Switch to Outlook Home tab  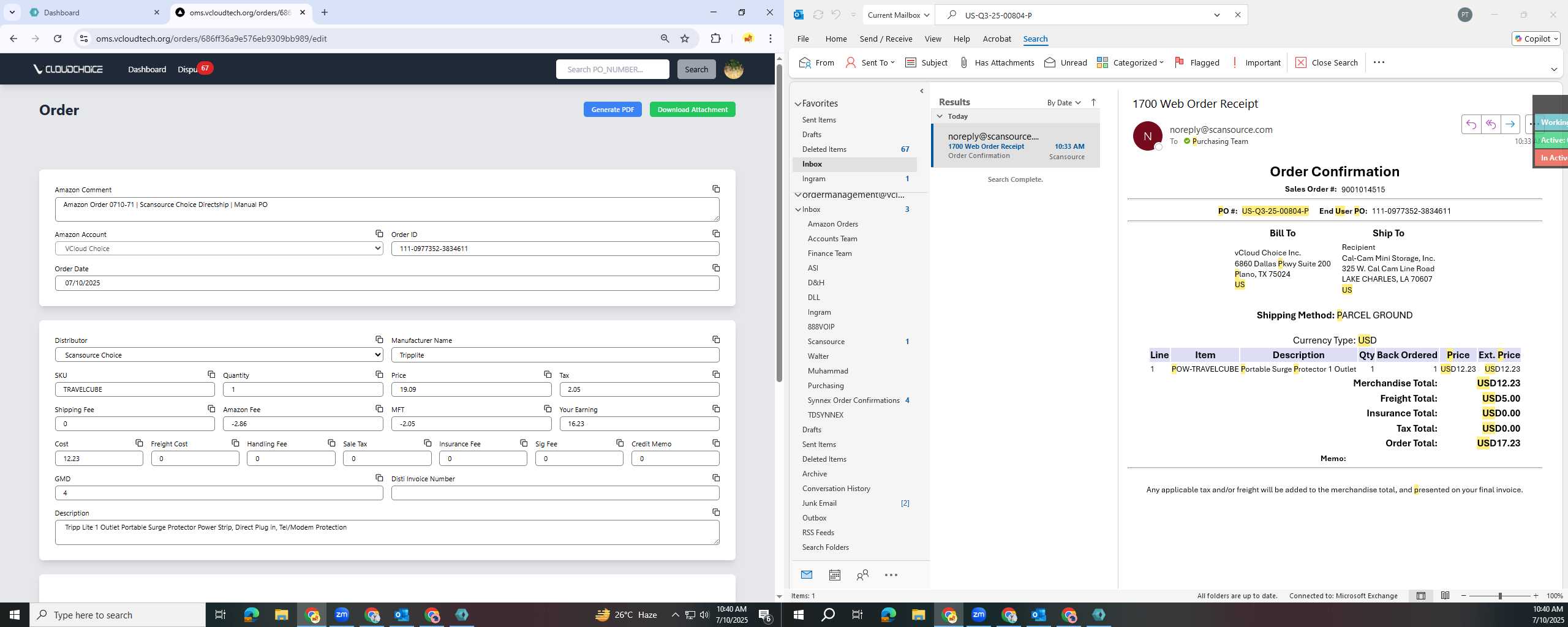pos(836,39)
